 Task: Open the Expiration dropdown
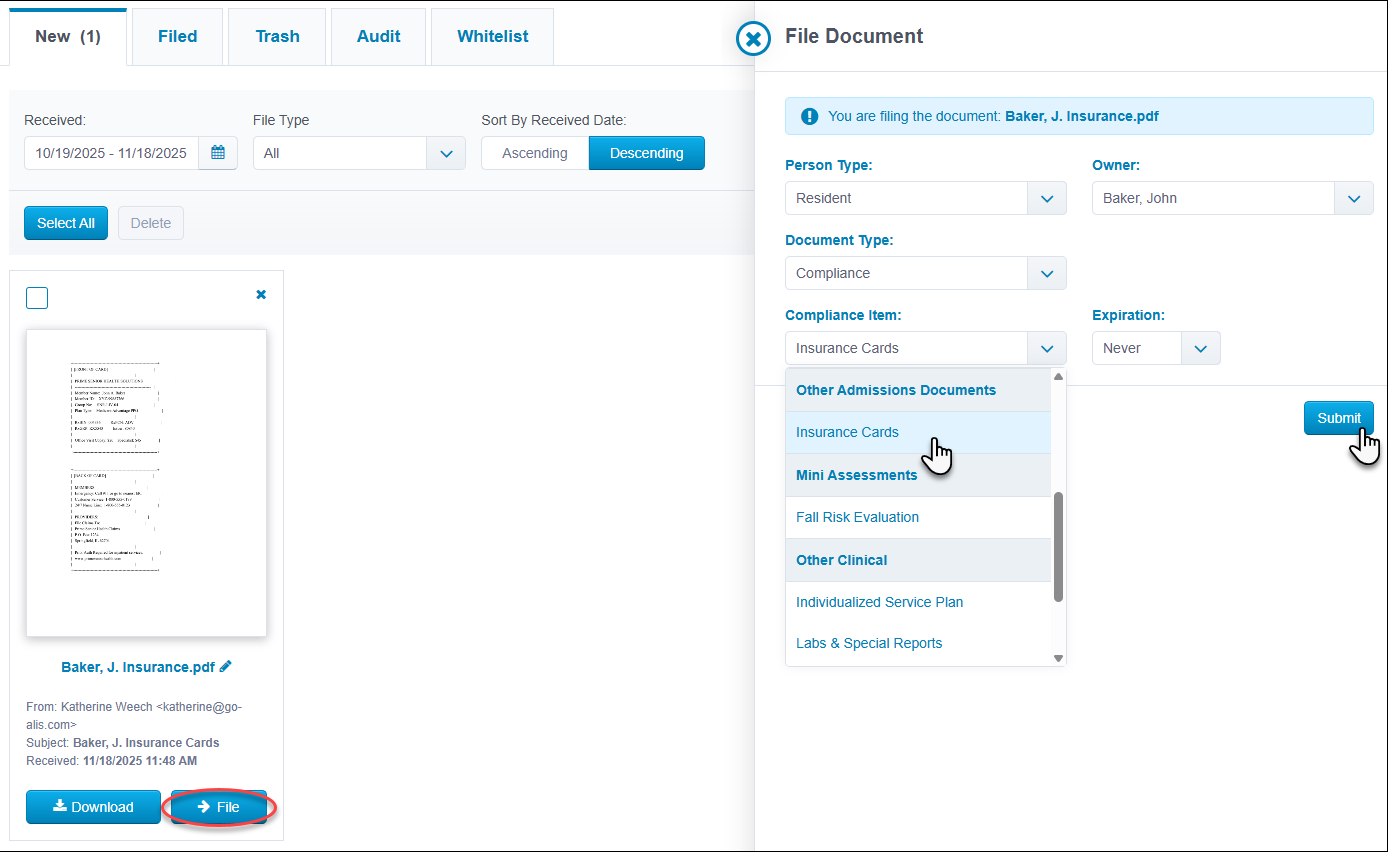(x=1155, y=348)
